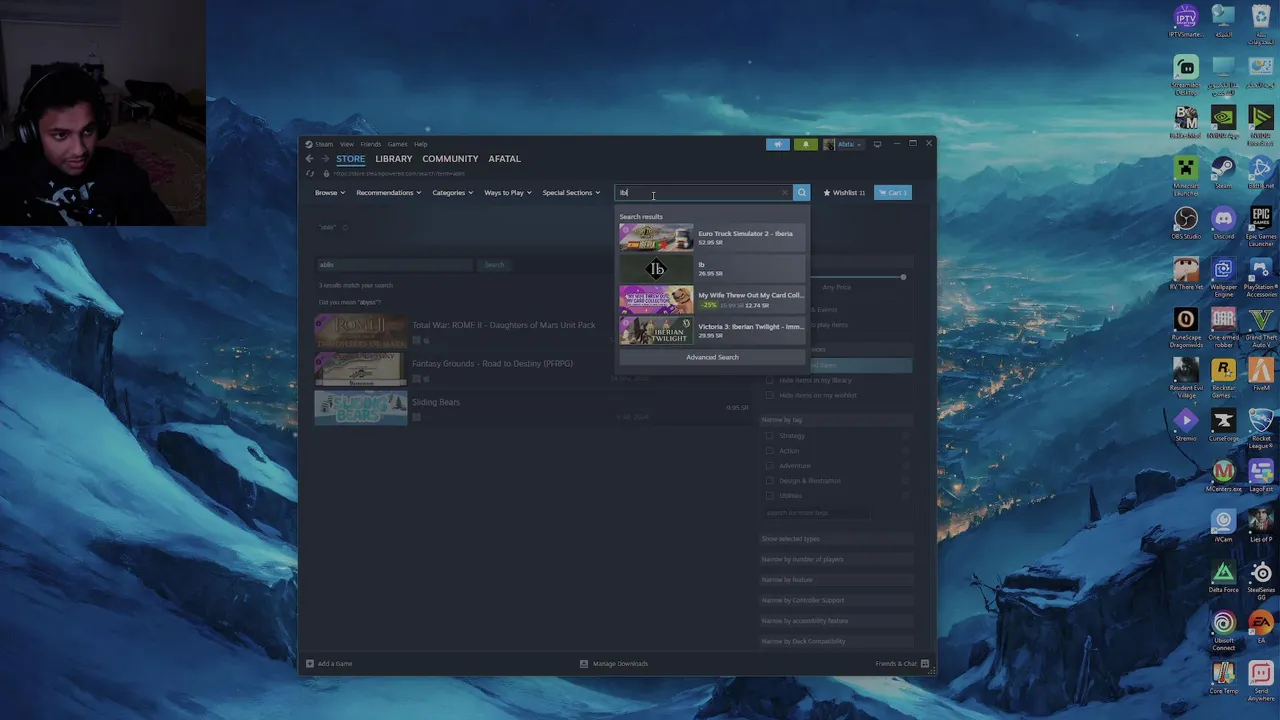The height and width of the screenshot is (720, 1280).
Task: Expand Narrow by Deck Compatibility
Action: [836, 641]
